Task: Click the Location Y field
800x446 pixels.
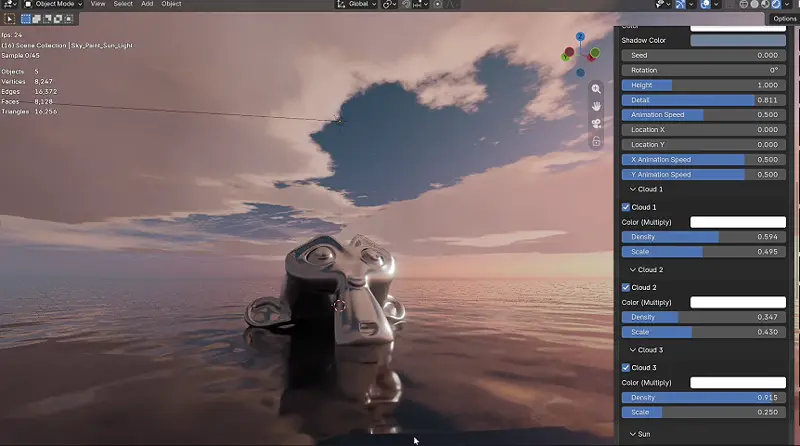Action: tap(704, 144)
